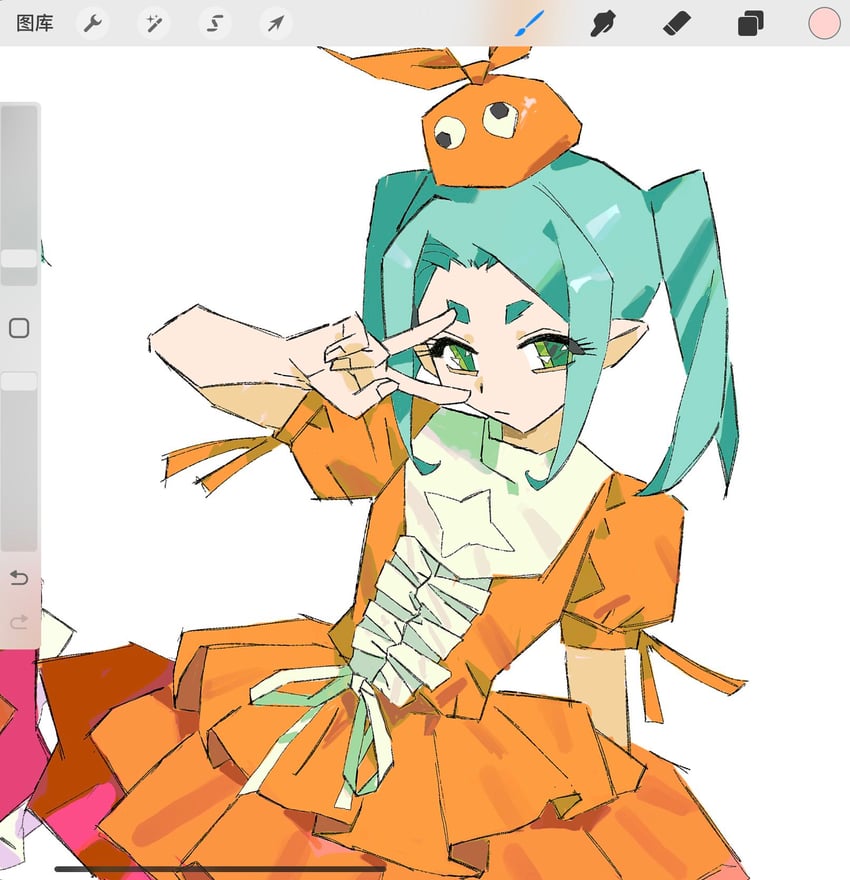This screenshot has width=850, height=880.
Task: Open the pink color picker swatch
Action: coord(824,24)
